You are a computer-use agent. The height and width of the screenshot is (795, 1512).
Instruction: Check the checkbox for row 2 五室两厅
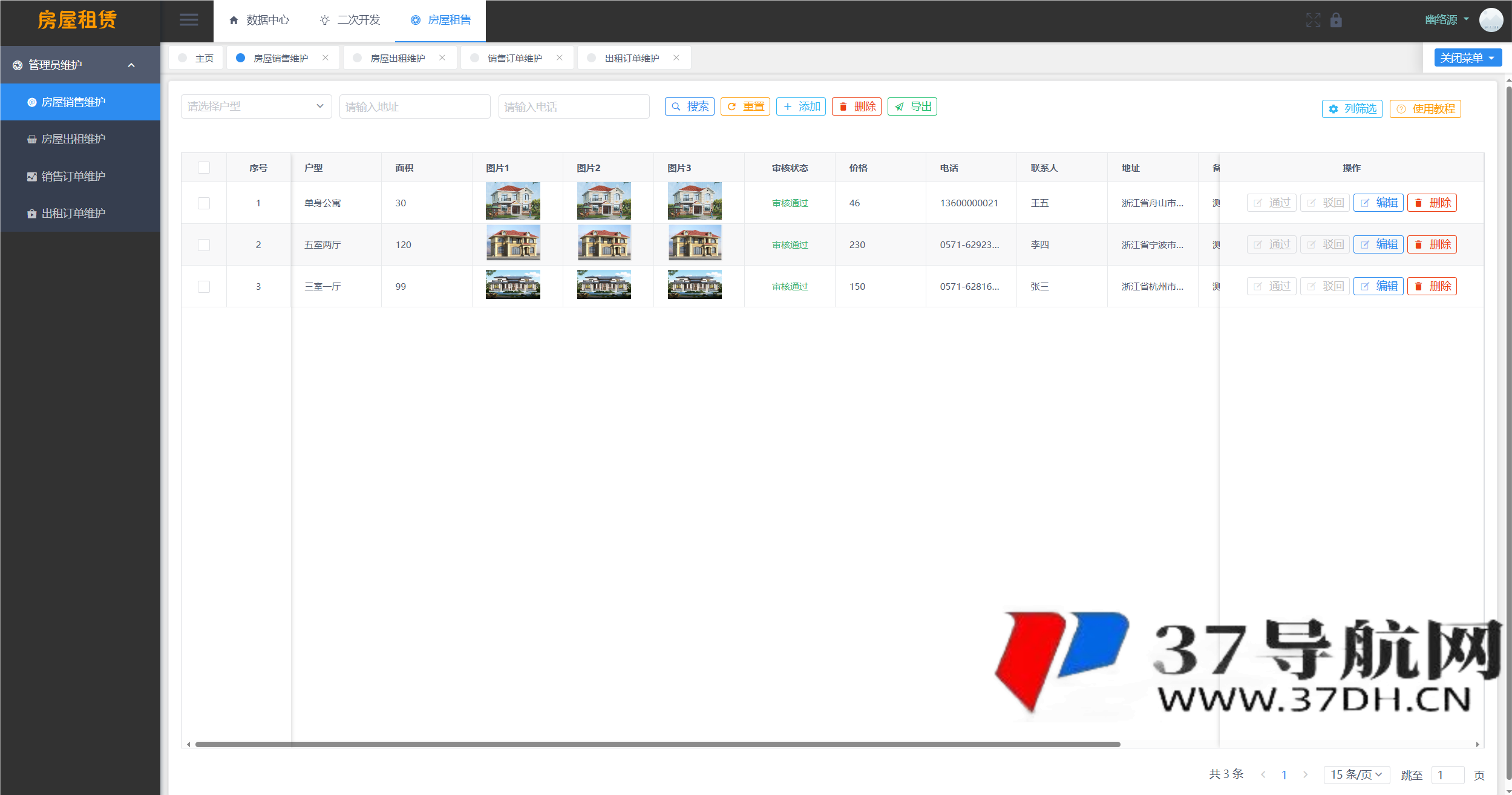203,244
